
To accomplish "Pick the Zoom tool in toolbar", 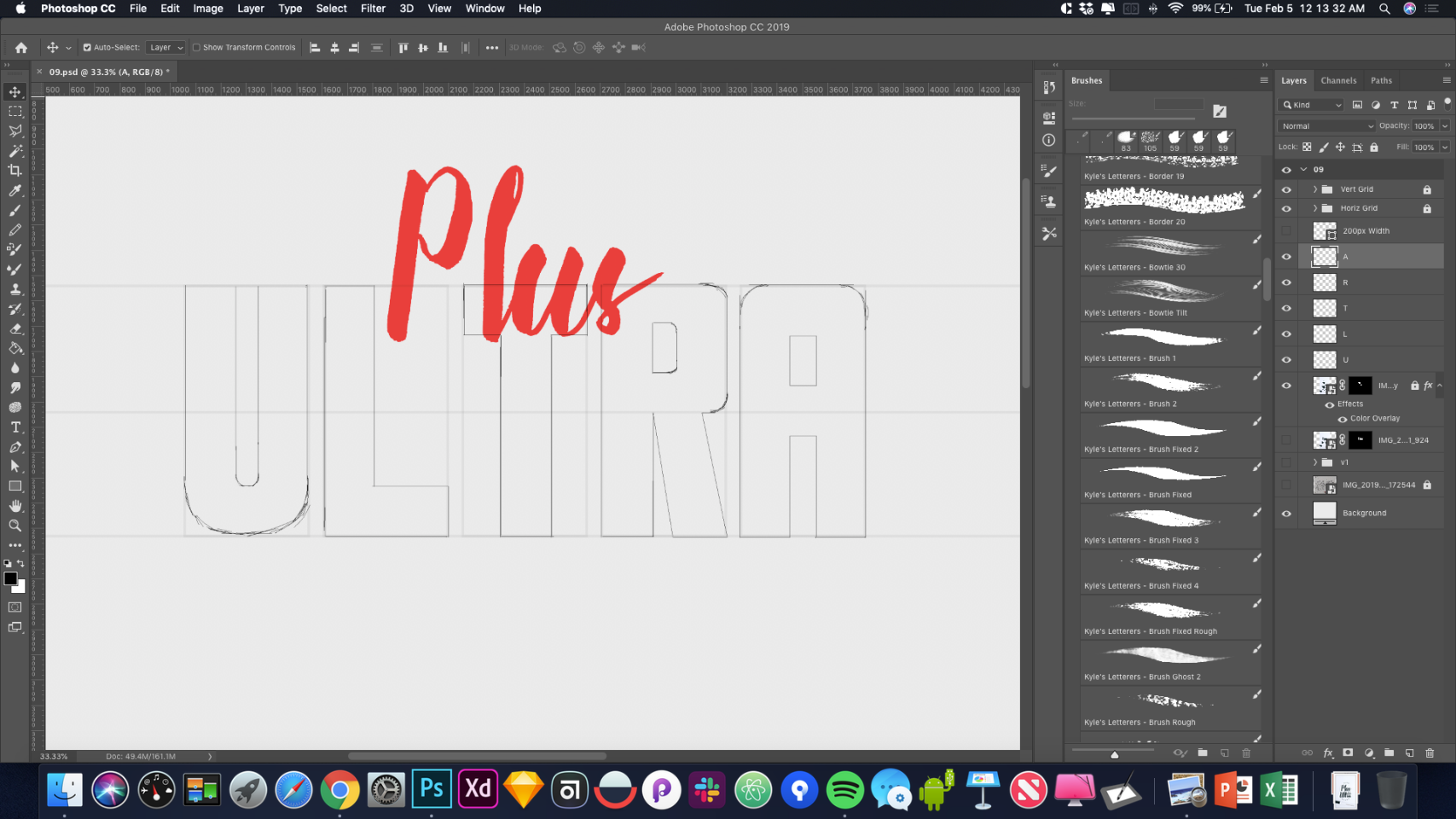I will [x=15, y=526].
